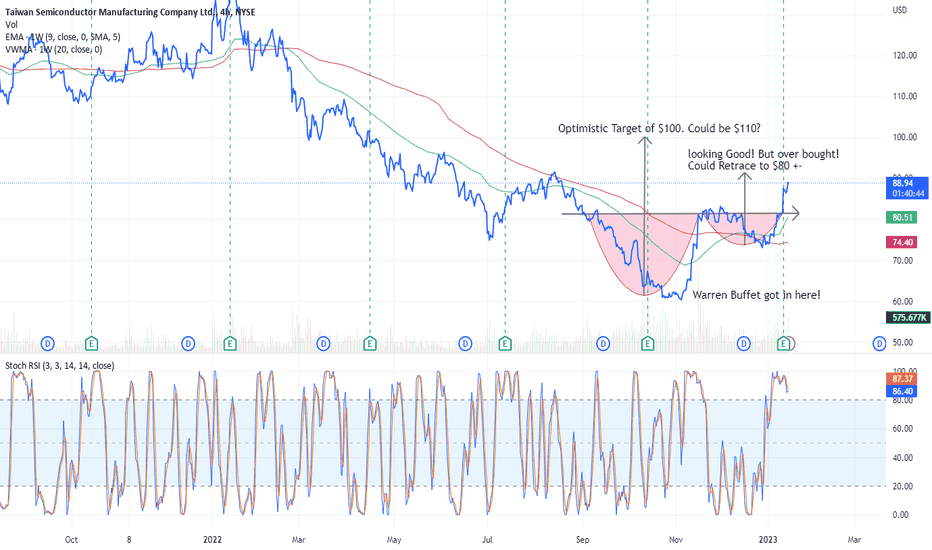Image resolution: width=932 pixels, height=550 pixels.
Task: Click the earnings marker dated July 2022
Action: [505, 343]
